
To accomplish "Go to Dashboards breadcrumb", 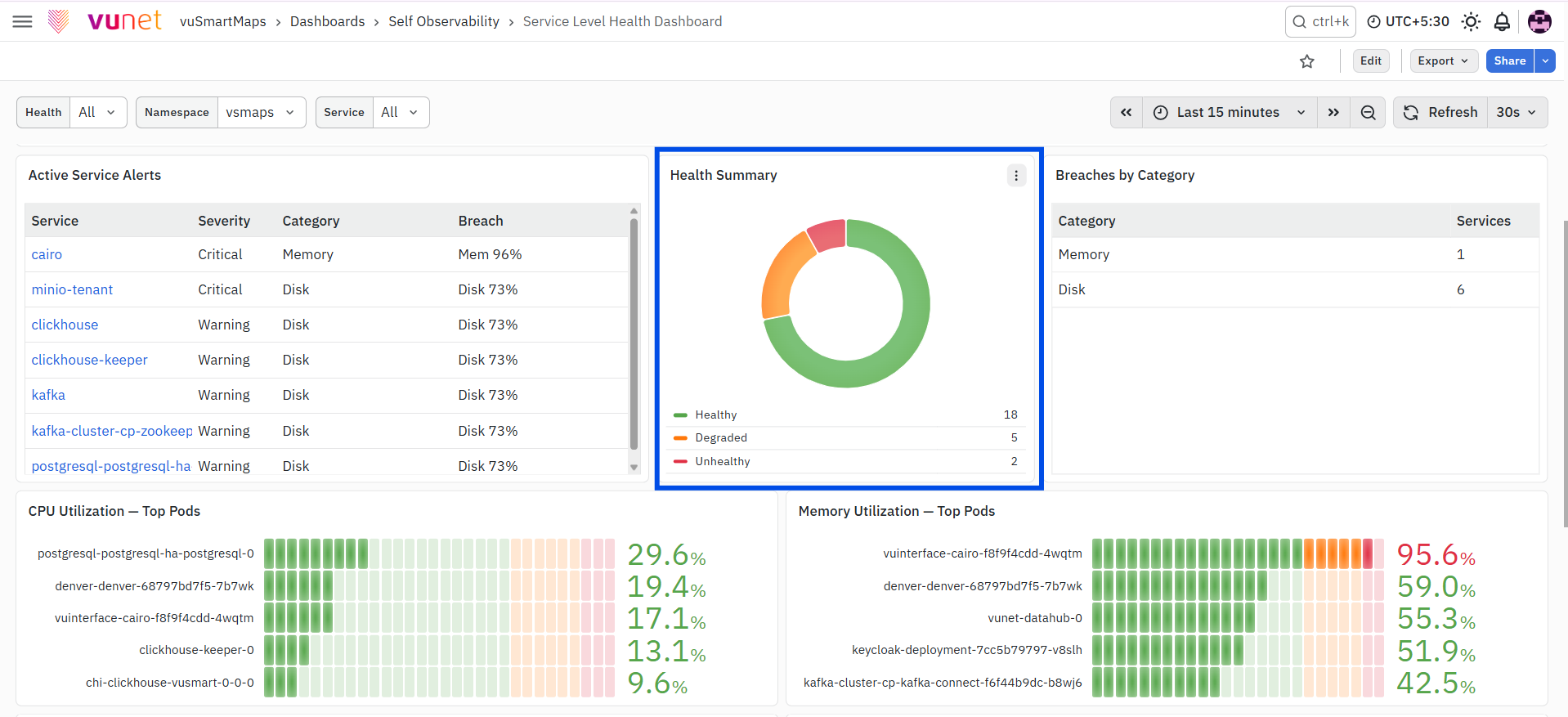I will coord(328,21).
